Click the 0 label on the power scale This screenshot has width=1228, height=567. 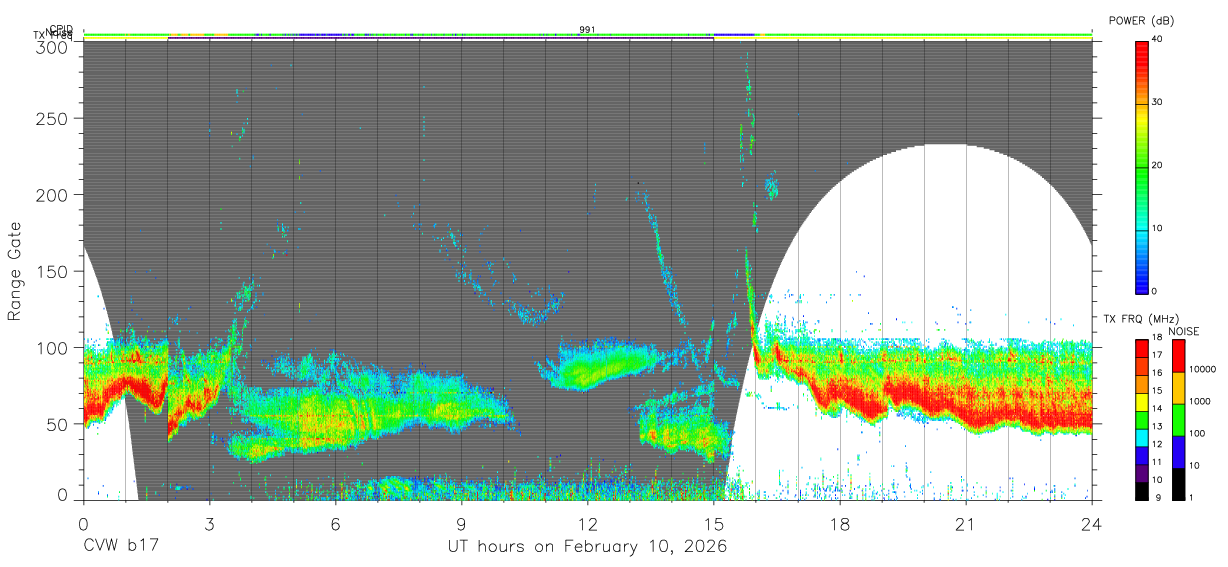pos(1155,291)
